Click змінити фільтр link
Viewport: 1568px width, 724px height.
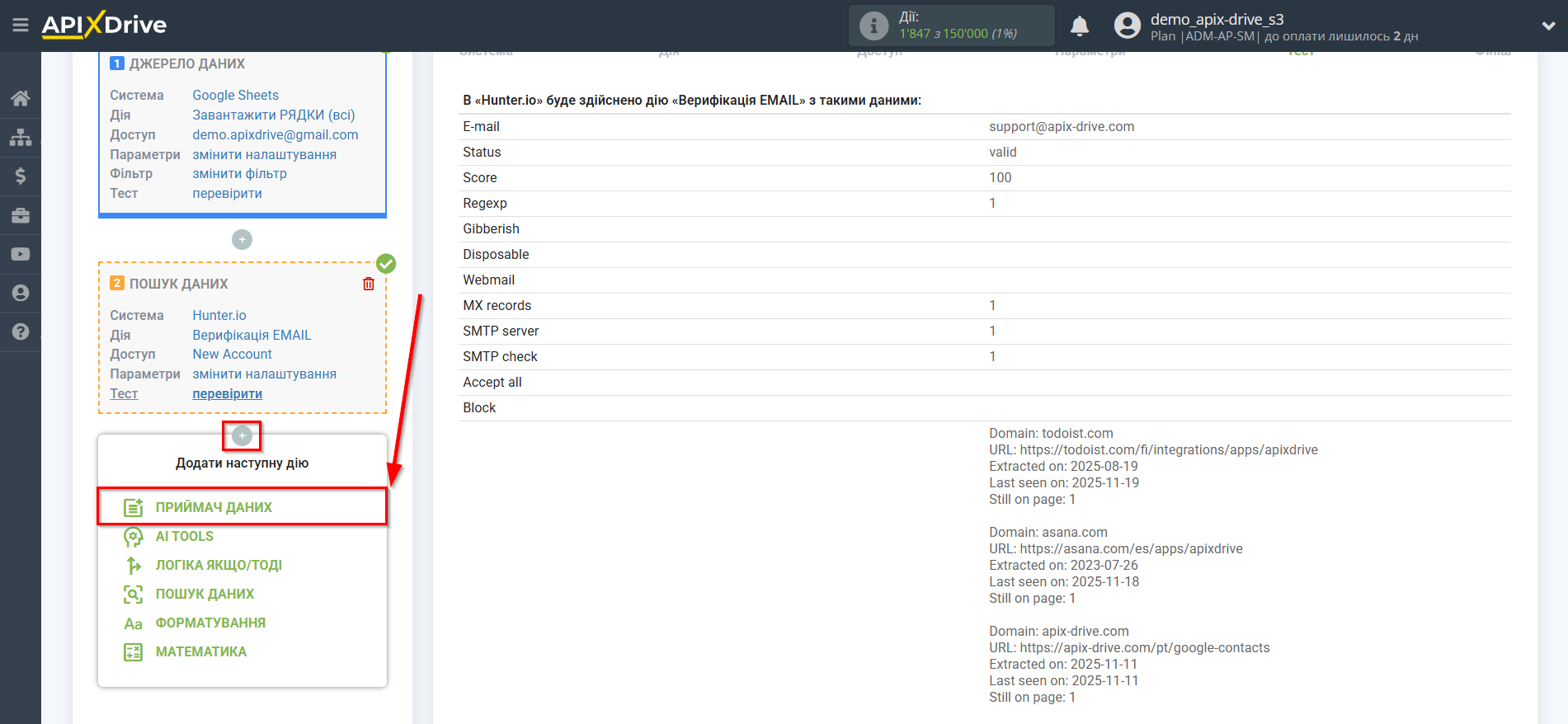(x=239, y=173)
